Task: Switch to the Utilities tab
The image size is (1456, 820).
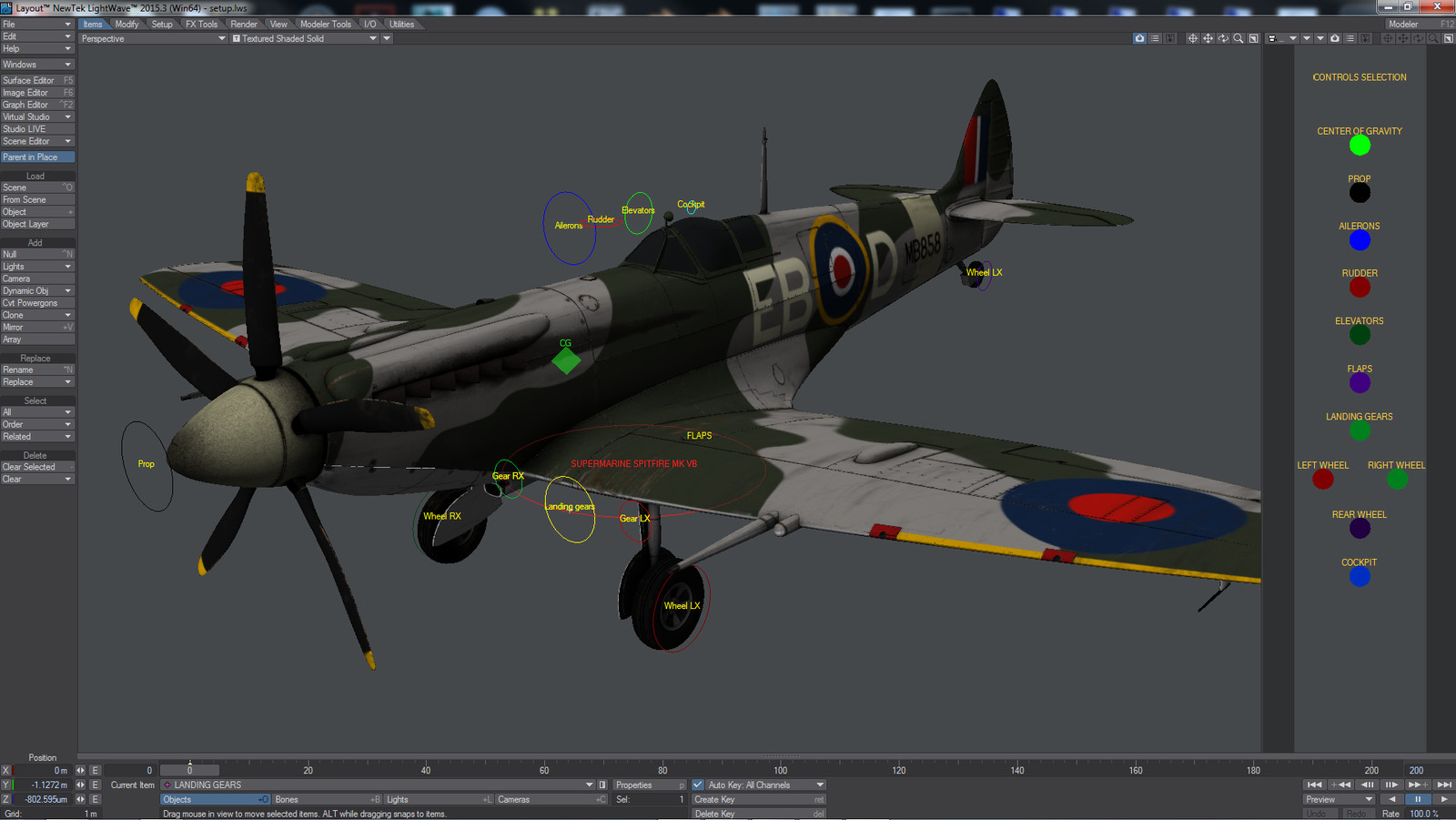Action: (401, 25)
